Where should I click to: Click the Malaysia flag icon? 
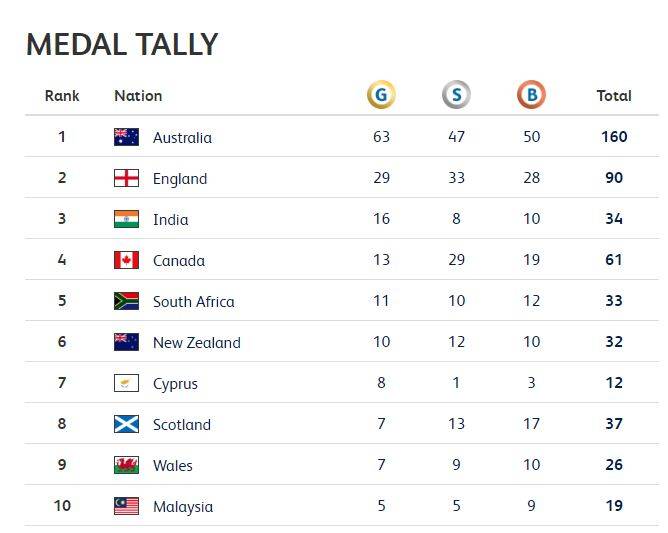coord(127,506)
